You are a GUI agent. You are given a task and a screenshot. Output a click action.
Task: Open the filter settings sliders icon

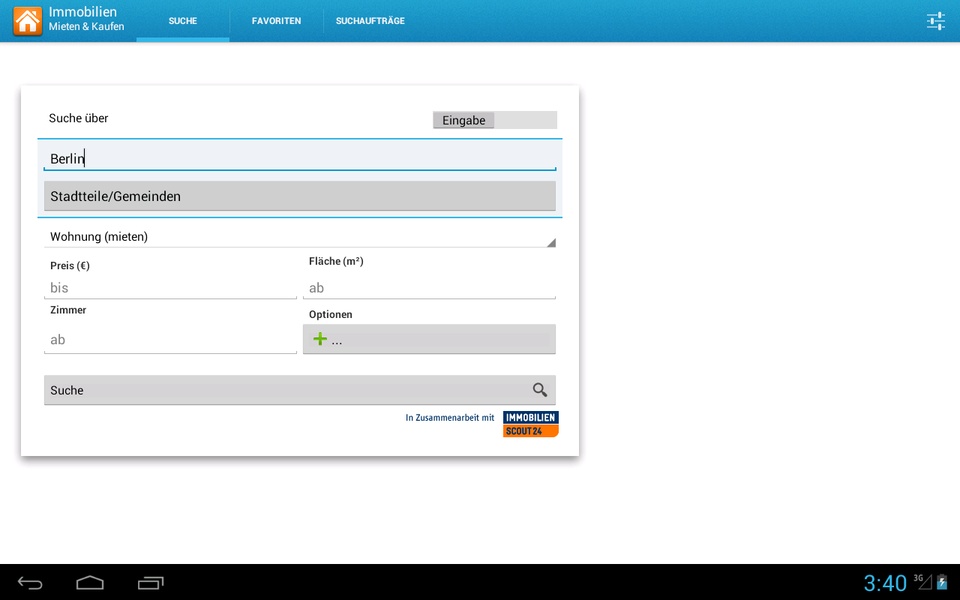(x=936, y=21)
